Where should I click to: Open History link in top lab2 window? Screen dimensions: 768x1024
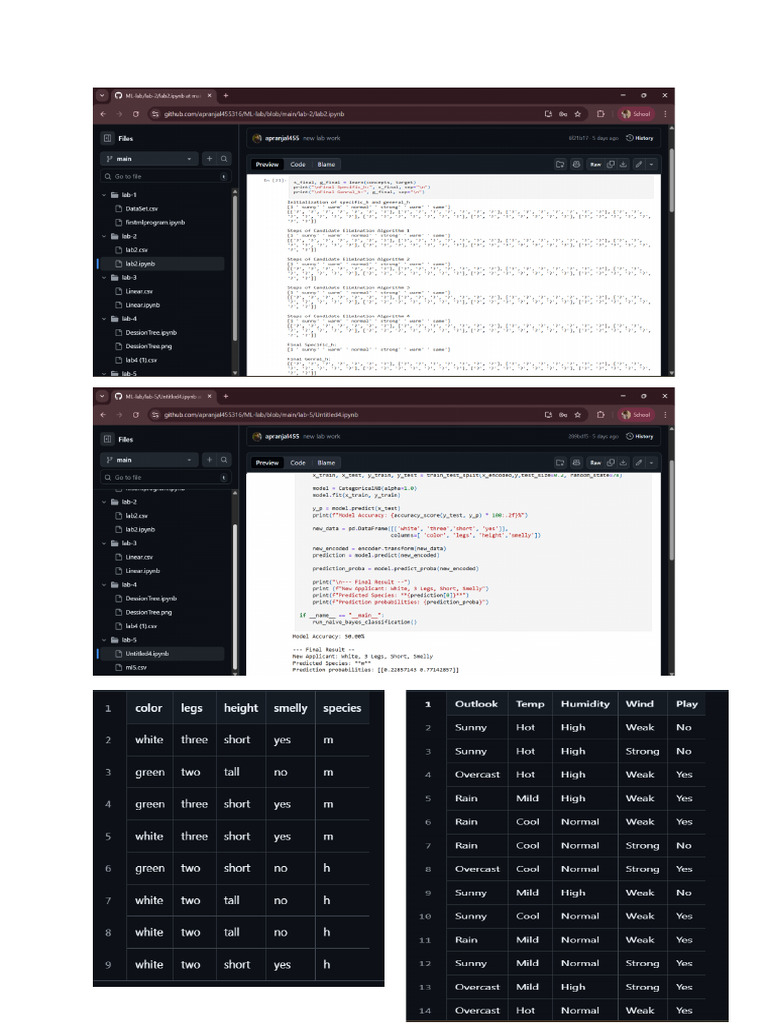[640, 138]
